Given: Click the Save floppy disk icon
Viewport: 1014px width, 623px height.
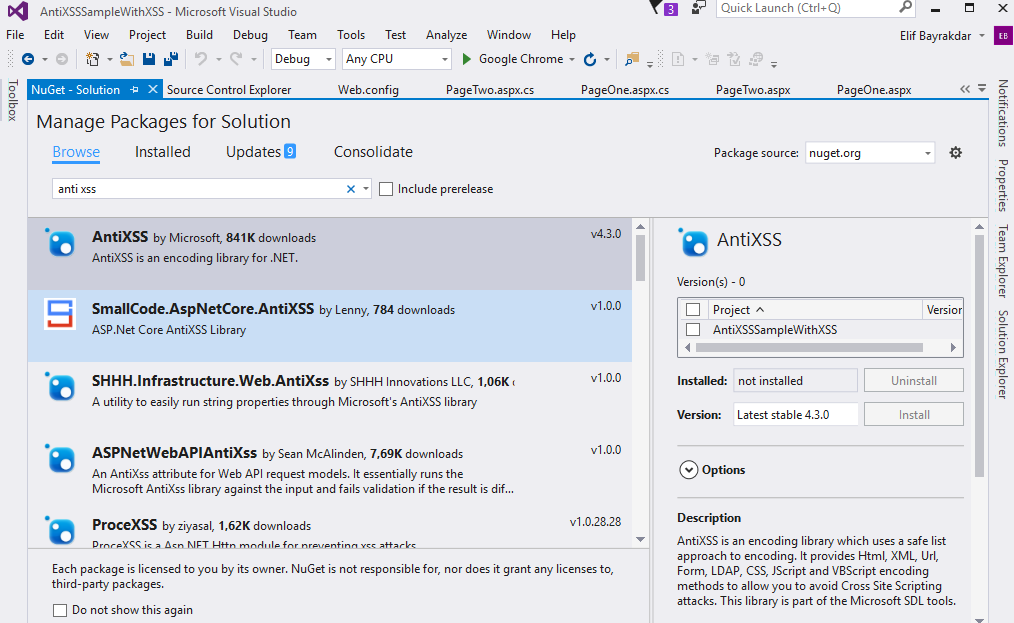Looking at the screenshot, I should pos(149,59).
